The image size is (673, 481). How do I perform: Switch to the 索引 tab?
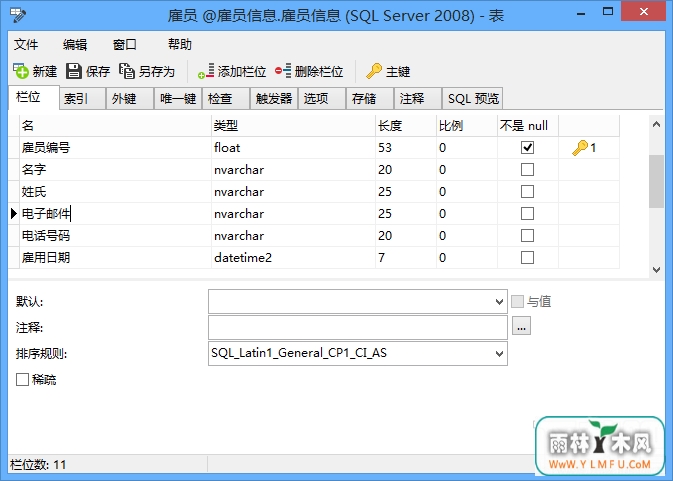coord(82,99)
